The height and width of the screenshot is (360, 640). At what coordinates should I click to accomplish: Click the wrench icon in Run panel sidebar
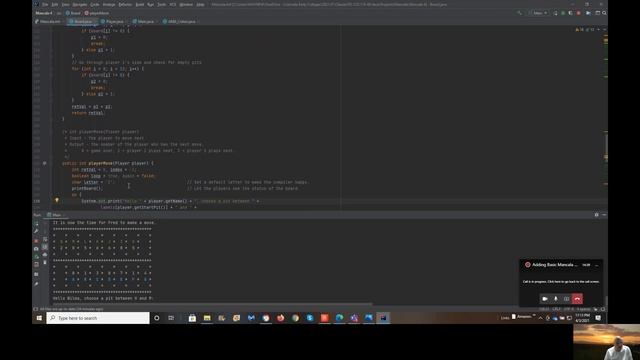click(36, 231)
